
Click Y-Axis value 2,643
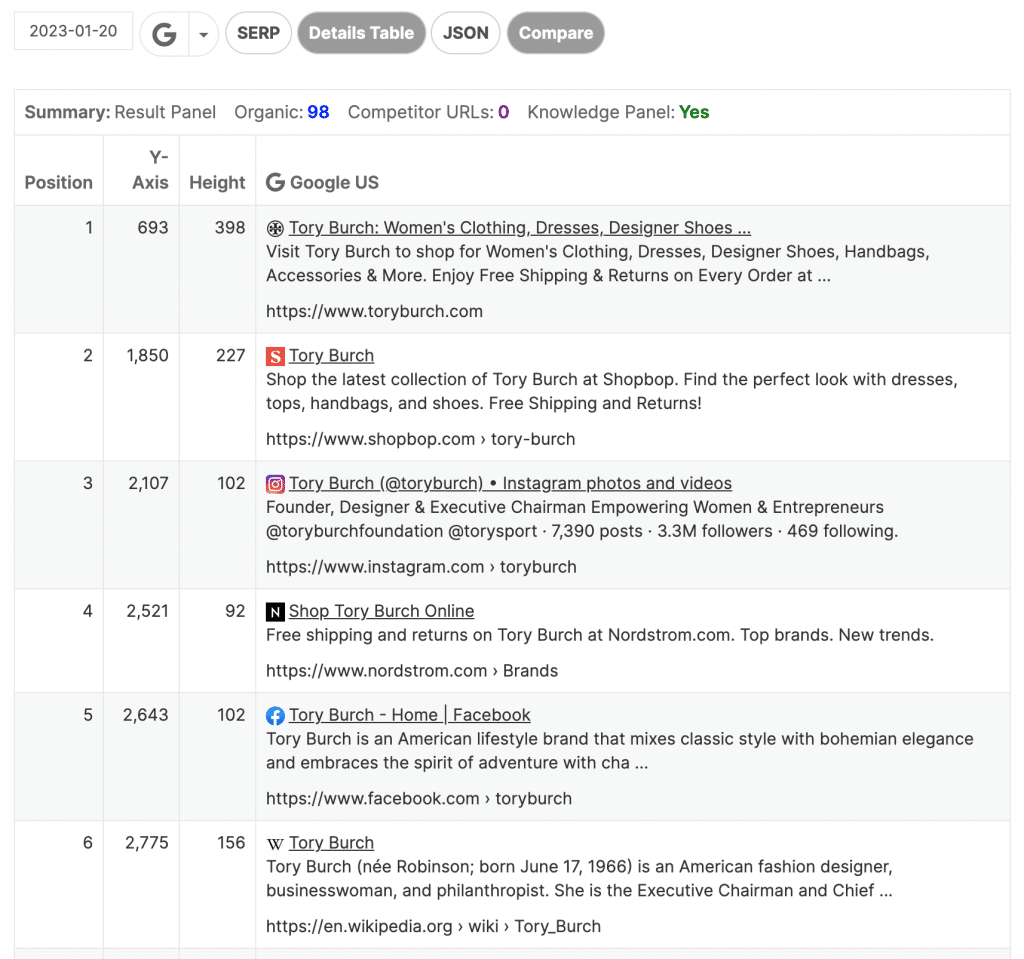click(146, 715)
